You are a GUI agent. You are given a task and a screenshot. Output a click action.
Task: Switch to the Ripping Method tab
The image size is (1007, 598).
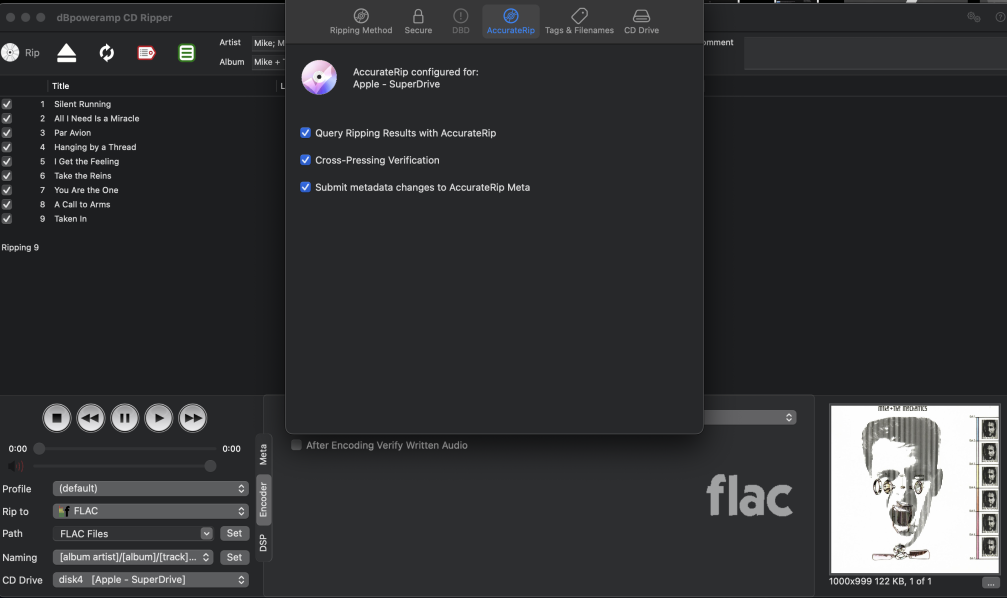361,21
